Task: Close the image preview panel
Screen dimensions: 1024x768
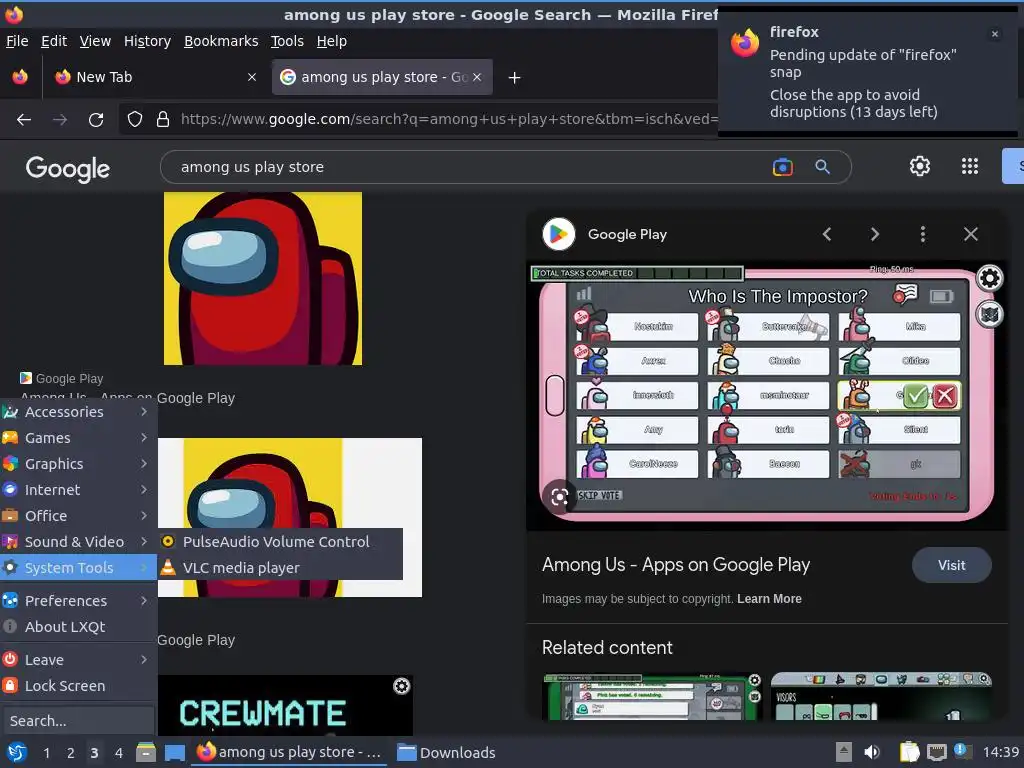Action: tap(971, 234)
